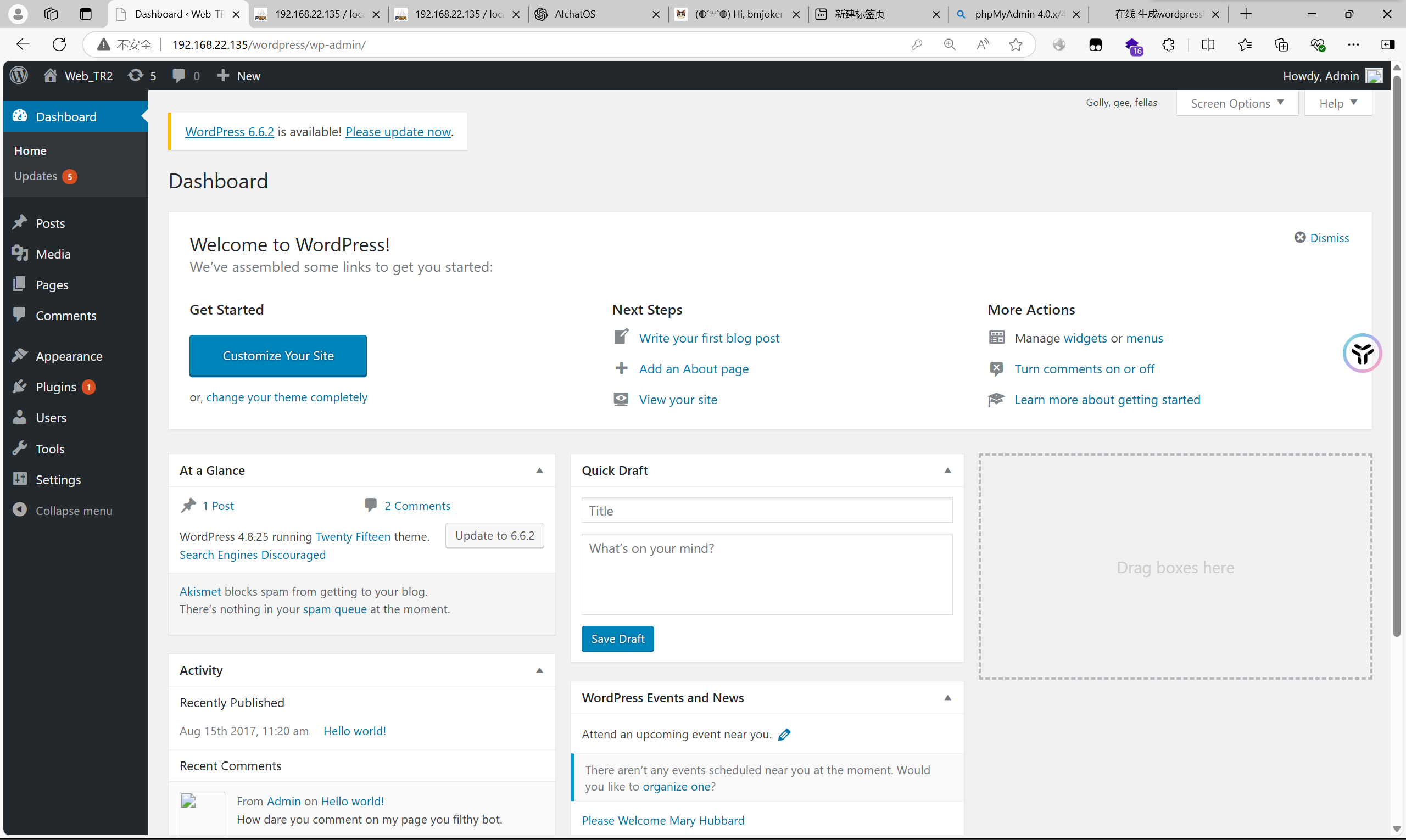1406x840 pixels.
Task: Focus the Quick Draft Title field
Action: (x=767, y=511)
